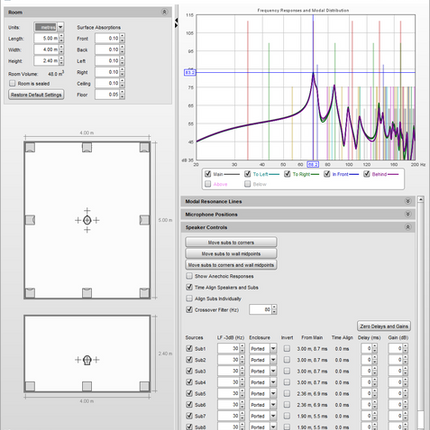430x430 pixels.
Task: Toggle the In Front trace checkbox
Action: pyautogui.click(x=327, y=174)
